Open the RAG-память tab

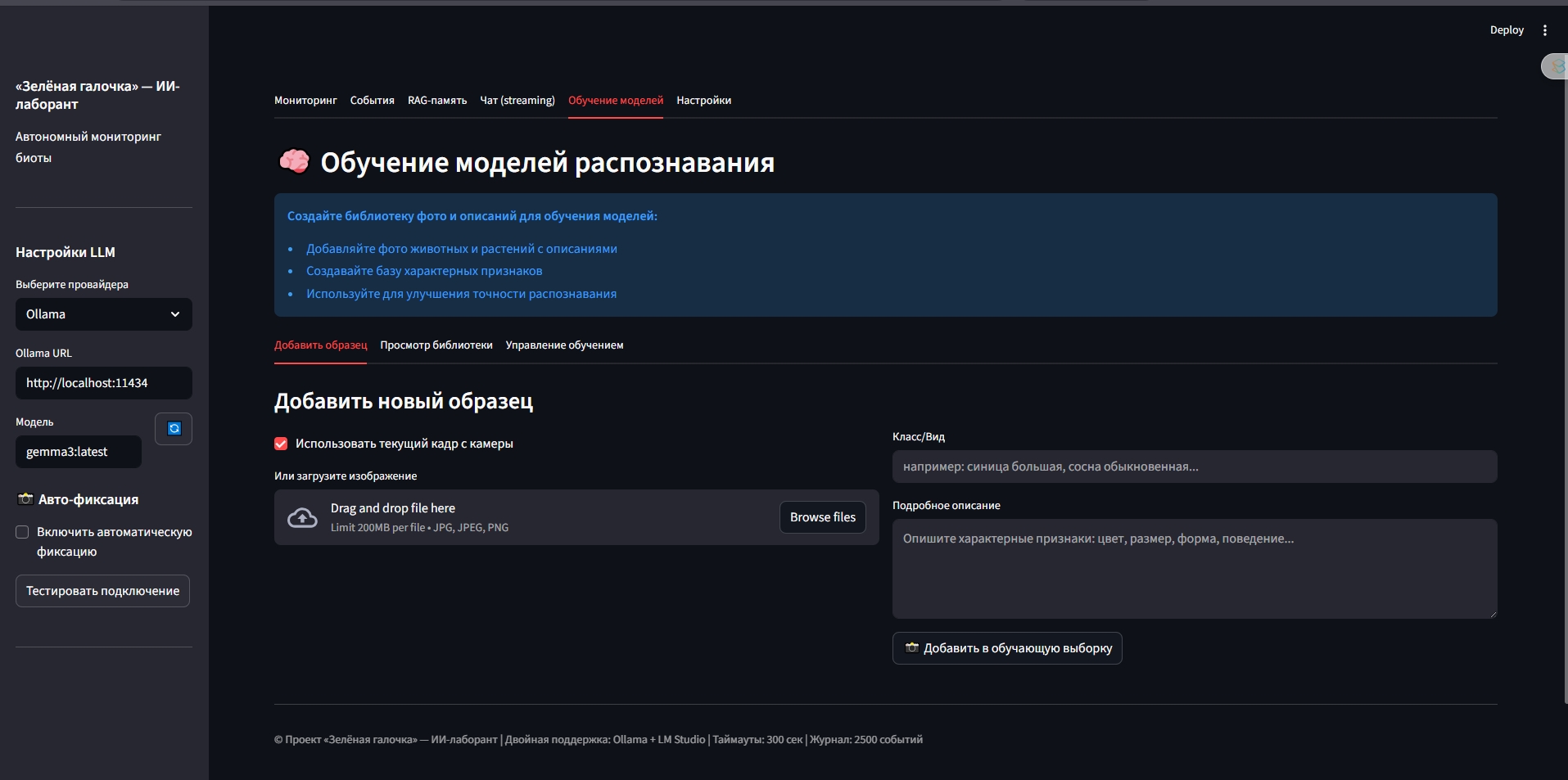click(x=437, y=101)
